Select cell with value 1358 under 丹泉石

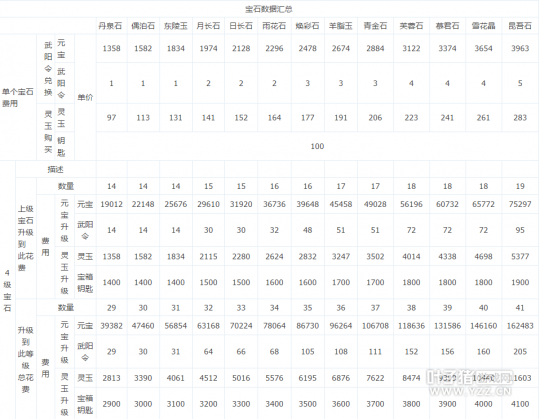pos(111,48)
